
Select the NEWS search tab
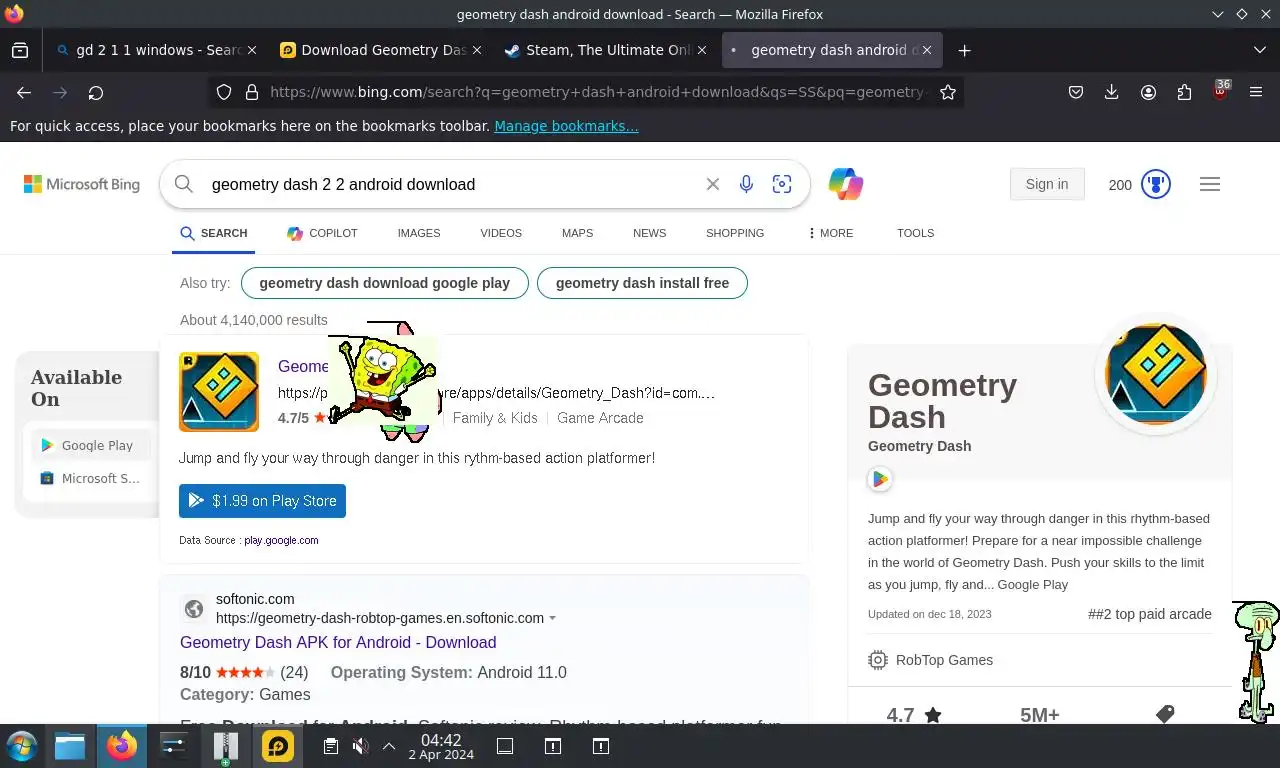pos(649,233)
